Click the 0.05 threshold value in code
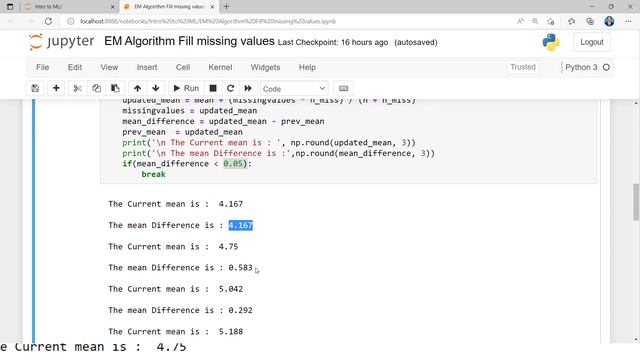Image resolution: width=640 pixels, height=360 pixels. [x=233, y=164]
